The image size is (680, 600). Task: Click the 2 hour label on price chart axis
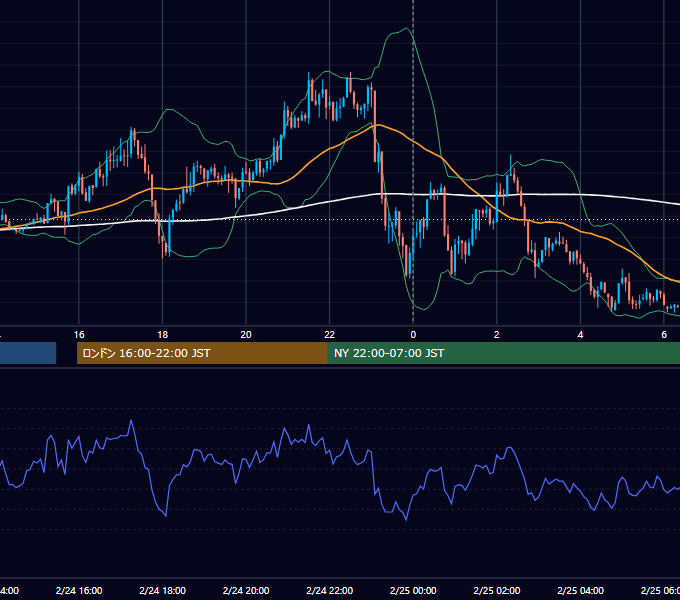pos(497,335)
